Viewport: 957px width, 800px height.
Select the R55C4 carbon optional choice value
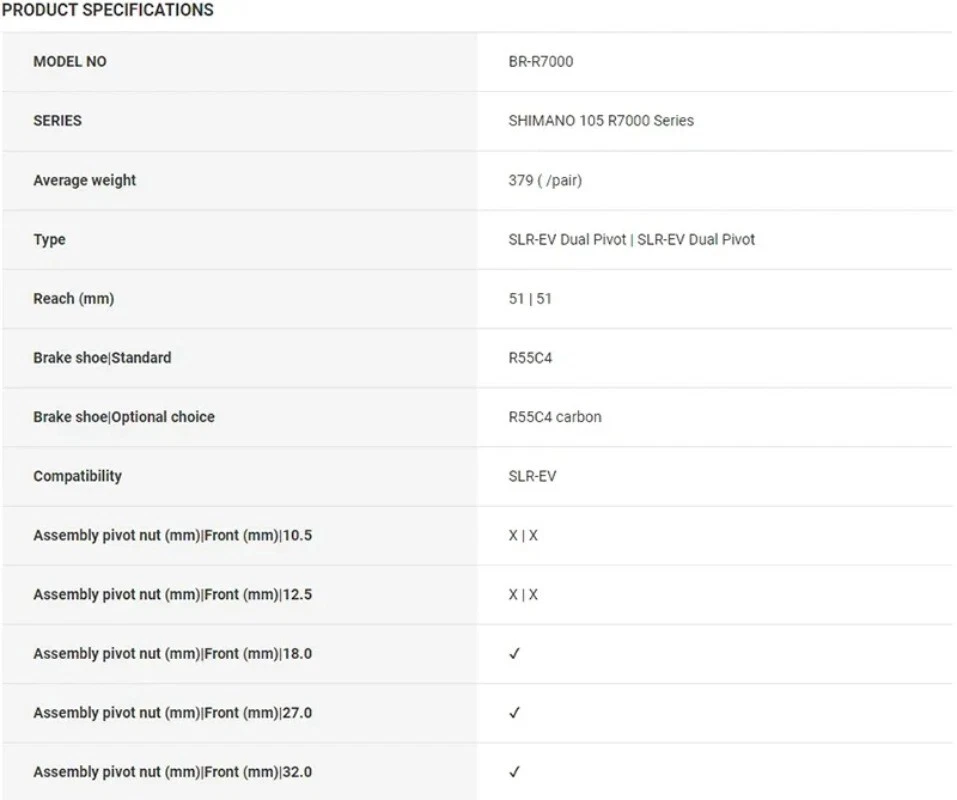pos(555,416)
